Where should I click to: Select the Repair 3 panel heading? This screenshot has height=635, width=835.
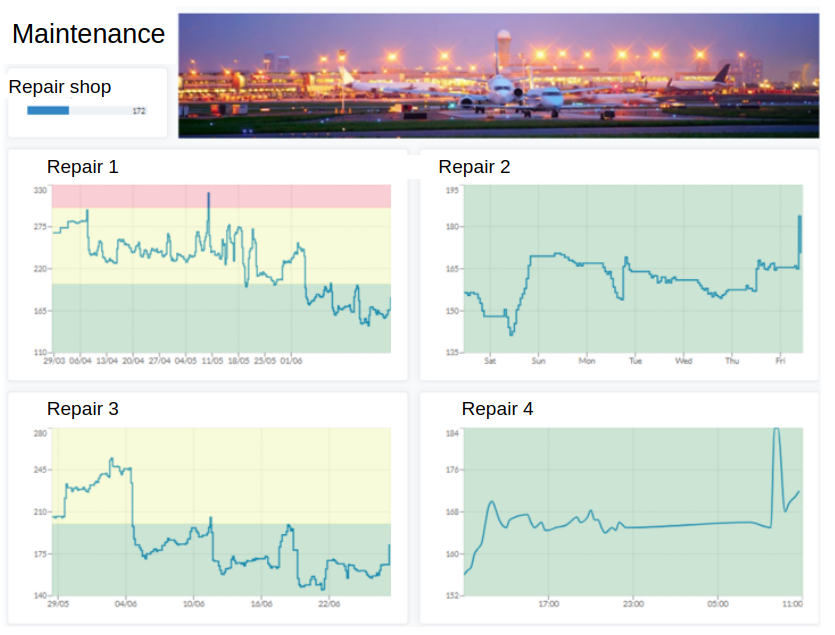coord(83,409)
